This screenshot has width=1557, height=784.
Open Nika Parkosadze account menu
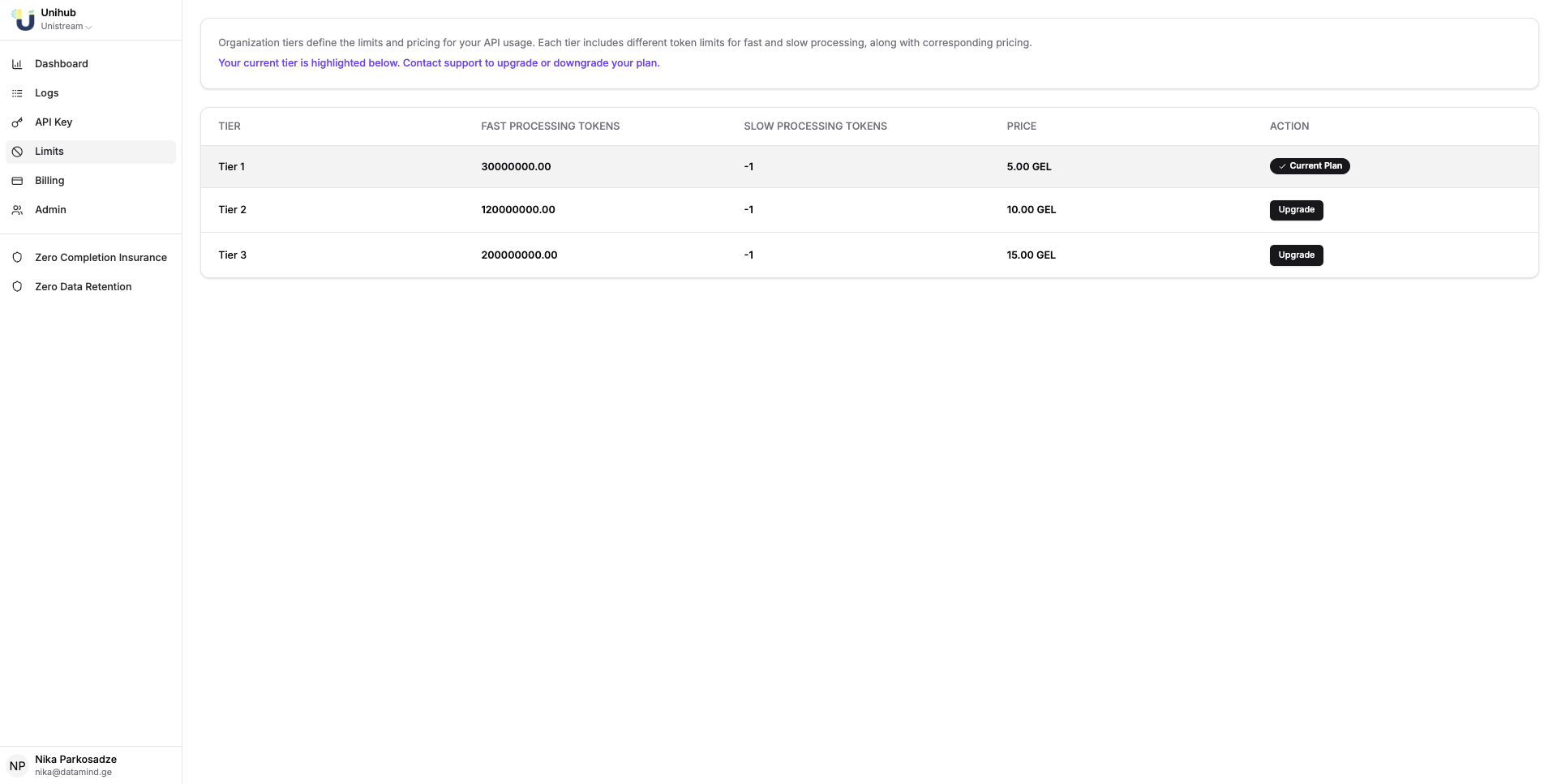pyautogui.click(x=75, y=760)
